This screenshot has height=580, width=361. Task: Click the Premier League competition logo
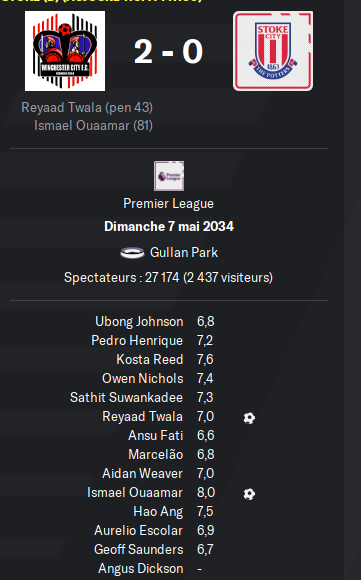click(x=169, y=176)
